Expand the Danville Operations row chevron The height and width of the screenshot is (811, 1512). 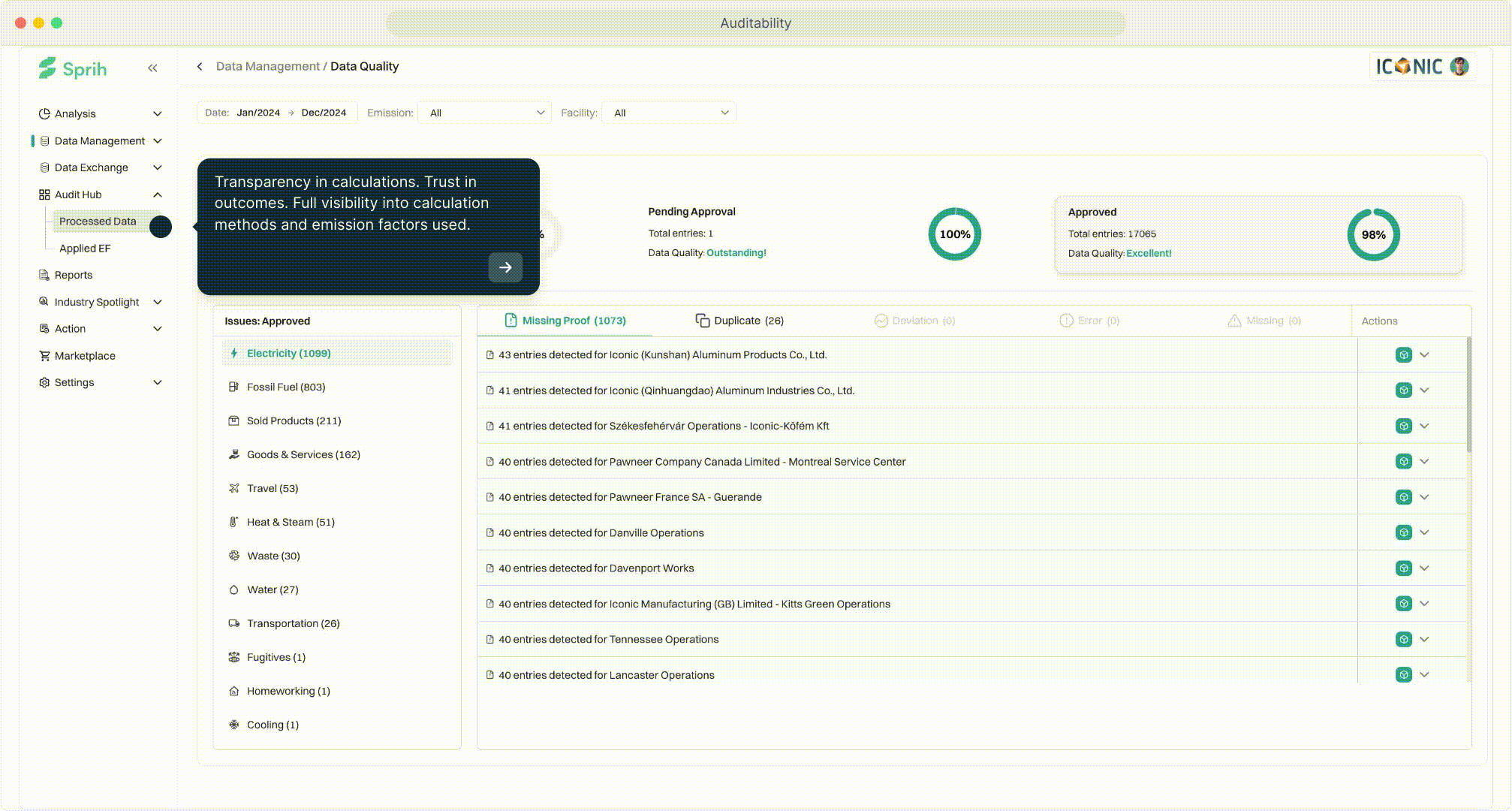point(1424,532)
